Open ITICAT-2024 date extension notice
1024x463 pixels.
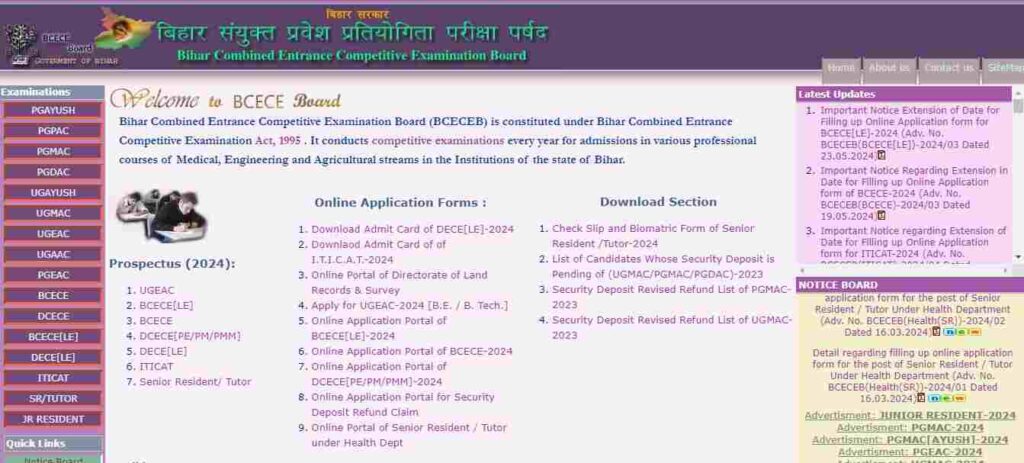pos(913,247)
